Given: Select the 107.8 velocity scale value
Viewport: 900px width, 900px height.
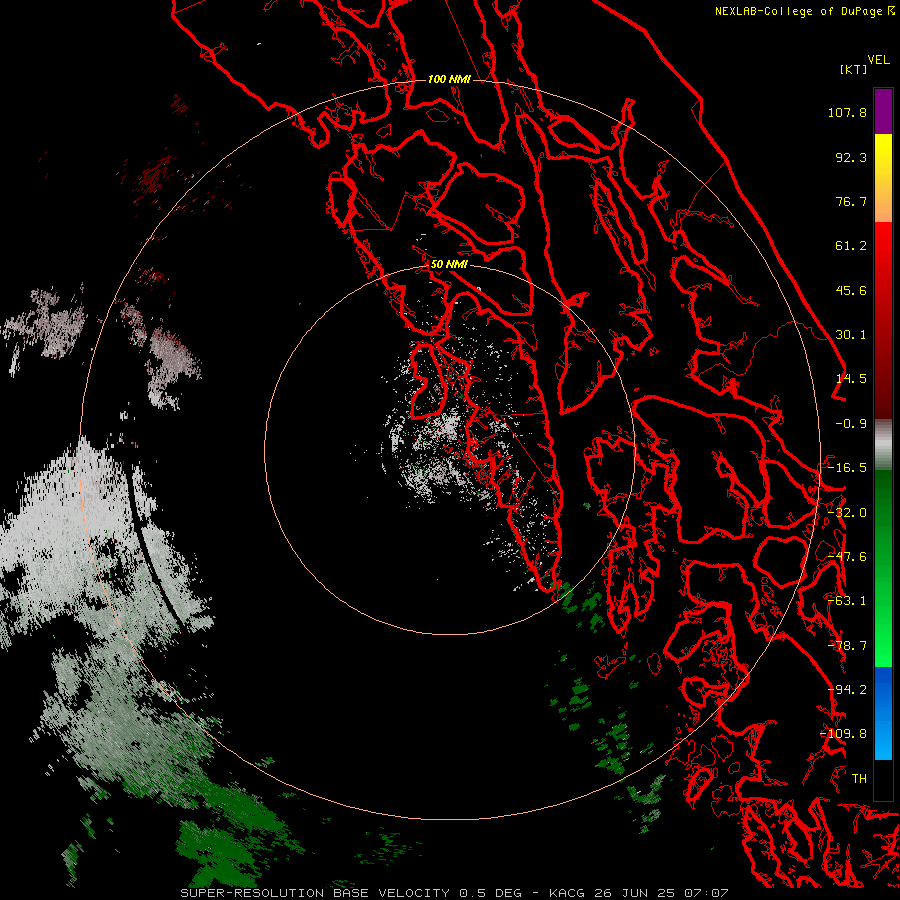Looking at the screenshot, I should [847, 112].
